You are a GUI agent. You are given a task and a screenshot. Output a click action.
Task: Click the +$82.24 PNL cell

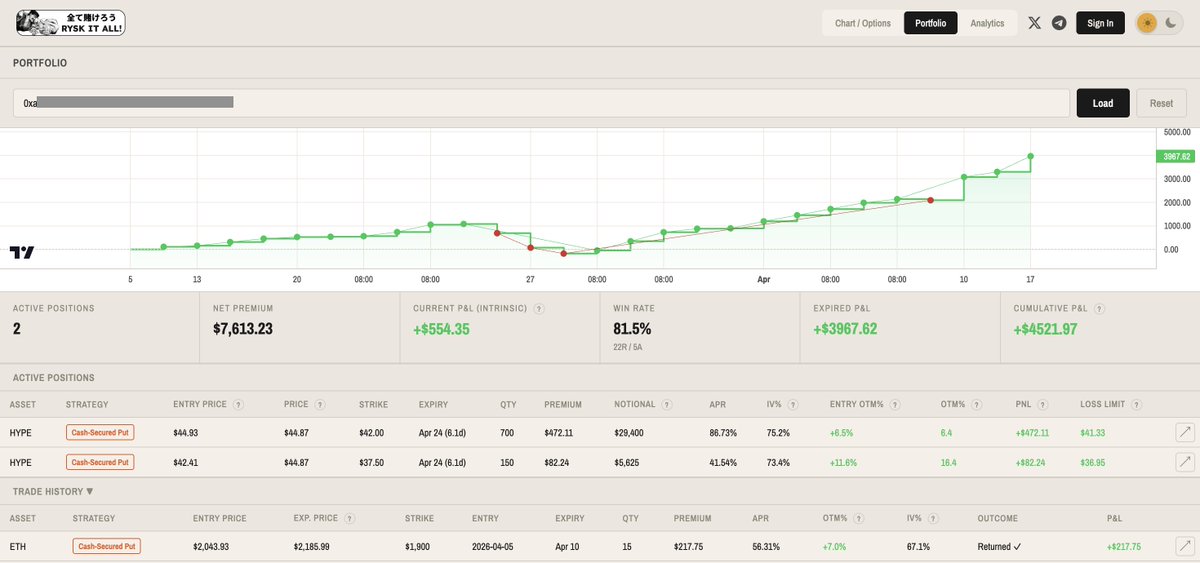(1029, 462)
